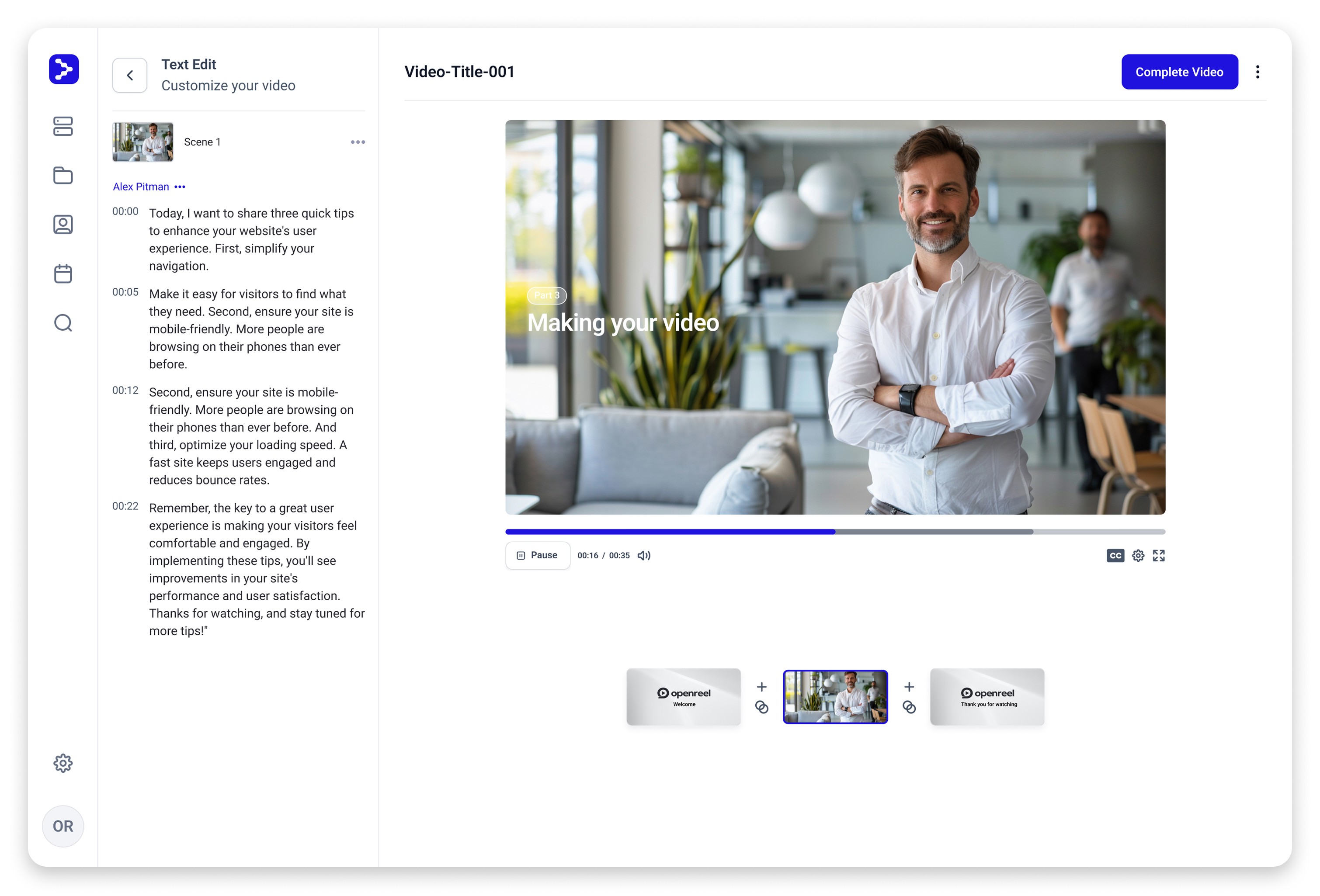1320x896 pixels.
Task: Open video player settings gear
Action: pos(1138,555)
